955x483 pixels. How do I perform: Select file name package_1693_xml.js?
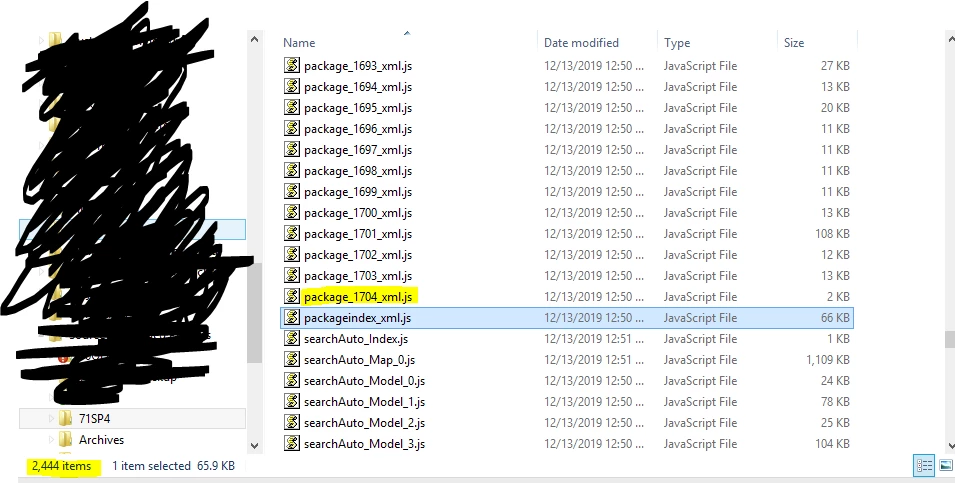[x=358, y=66]
